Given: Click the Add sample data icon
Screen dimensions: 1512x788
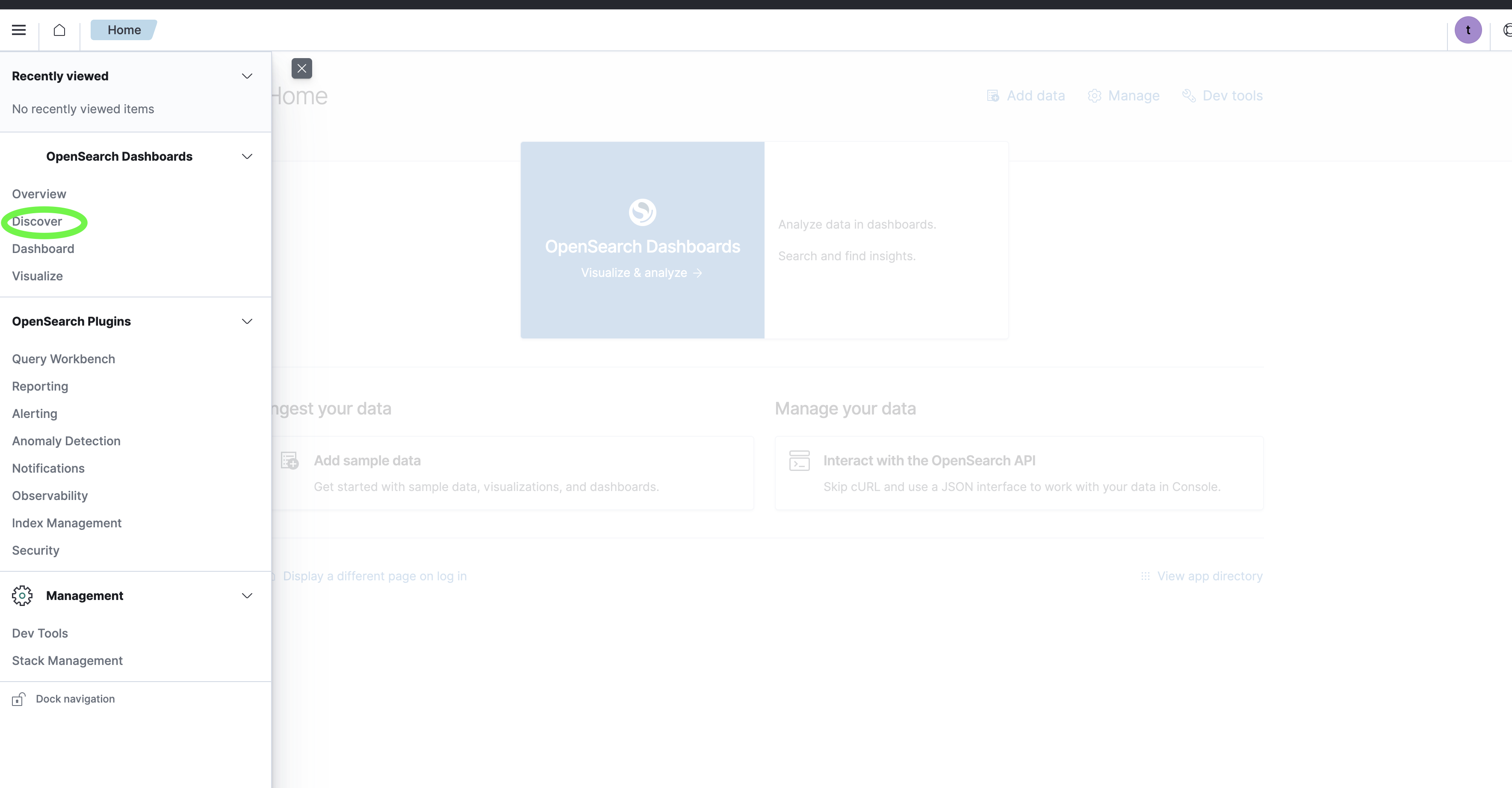Looking at the screenshot, I should [x=289, y=461].
